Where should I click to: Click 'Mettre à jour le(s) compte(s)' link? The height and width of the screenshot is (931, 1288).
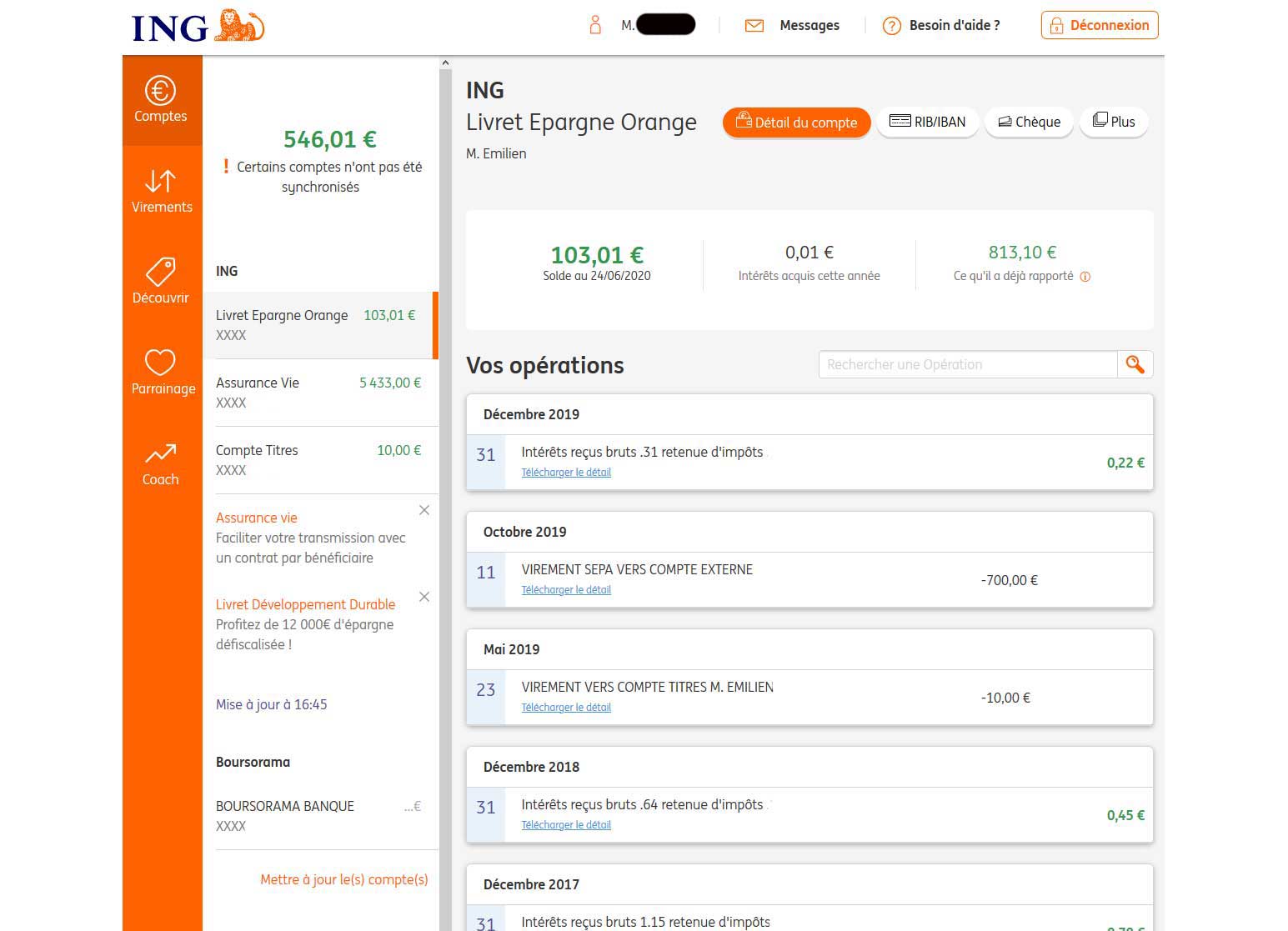(x=343, y=879)
